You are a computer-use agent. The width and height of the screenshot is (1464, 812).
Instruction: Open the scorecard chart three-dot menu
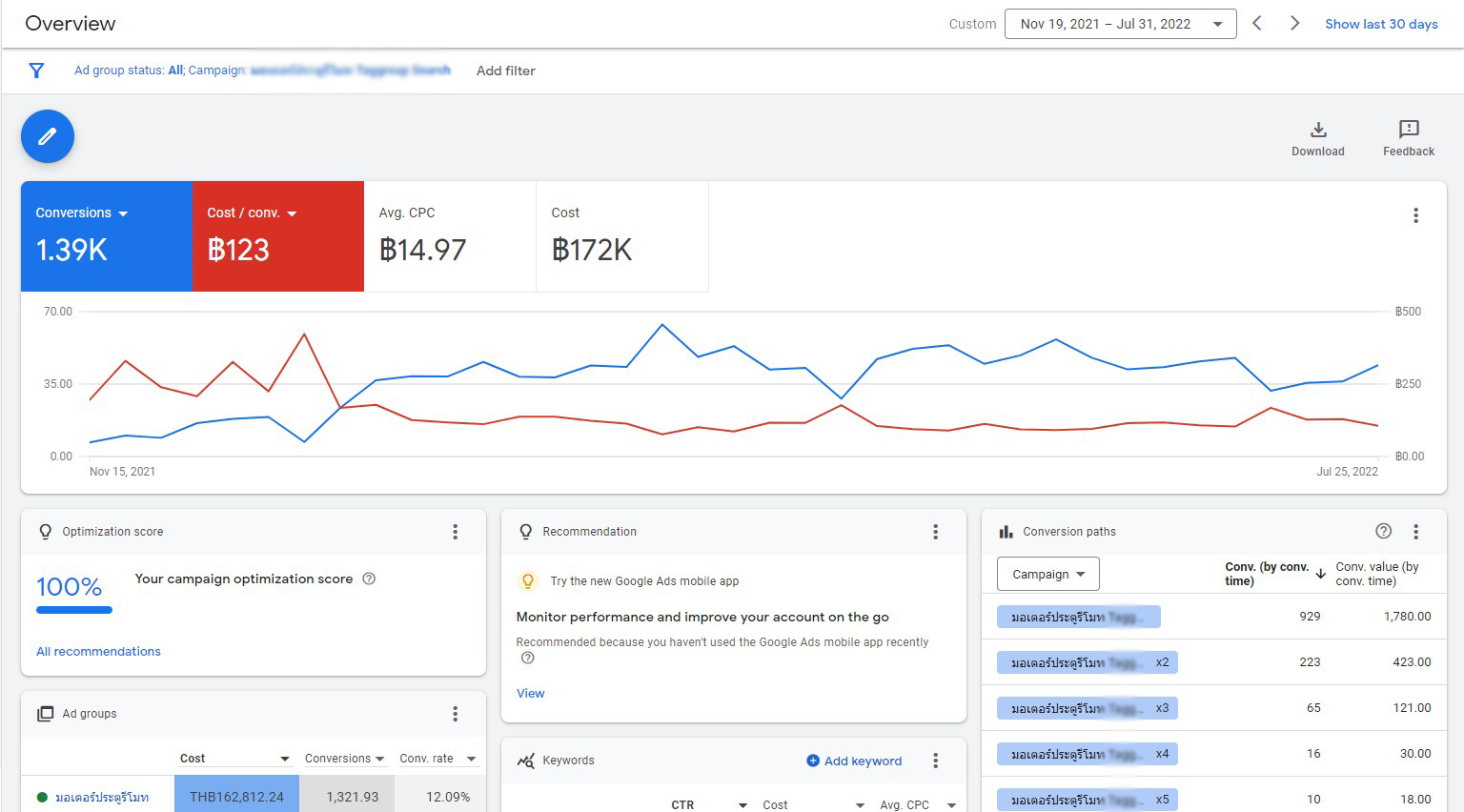pos(1415,215)
